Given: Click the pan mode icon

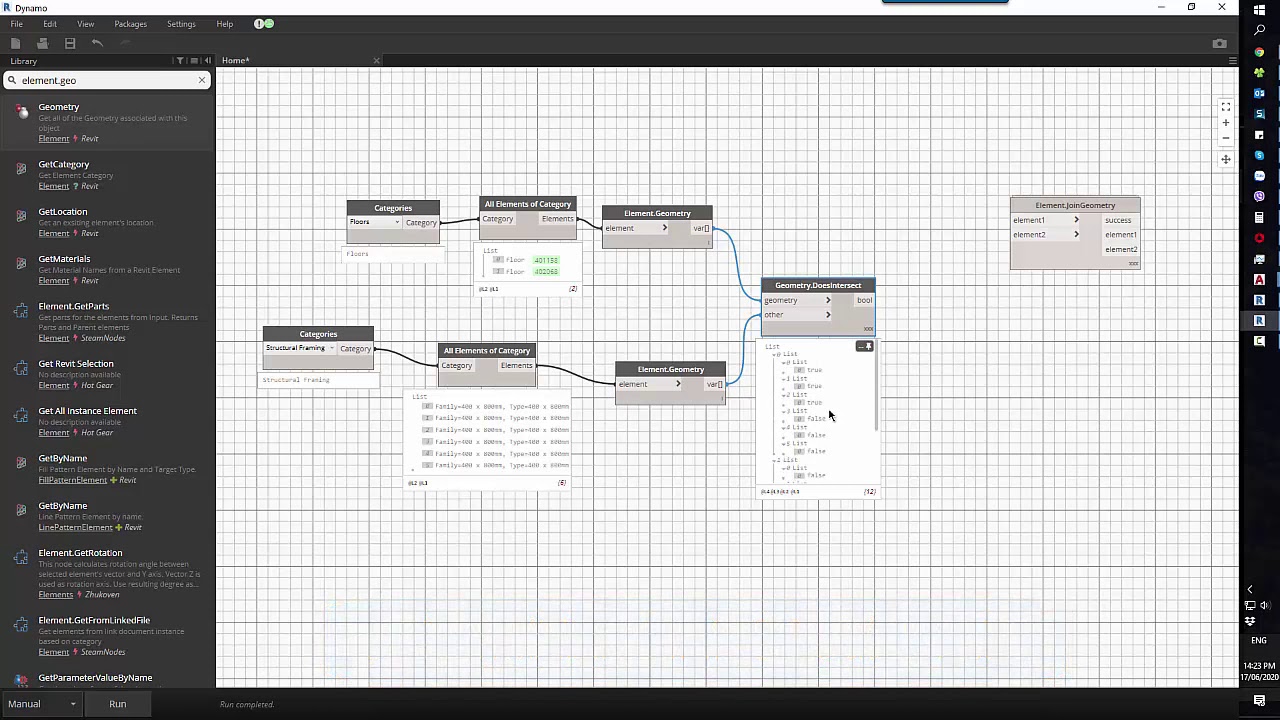Looking at the screenshot, I should (1226, 159).
